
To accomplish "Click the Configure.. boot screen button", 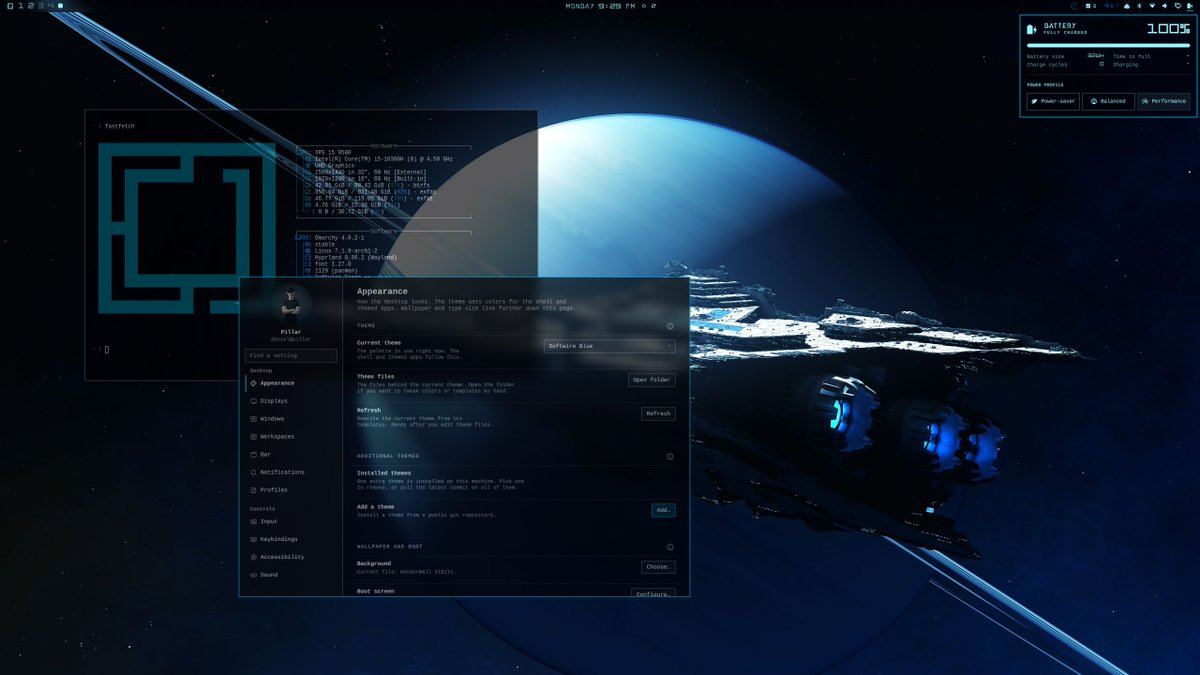I will point(653,593).
